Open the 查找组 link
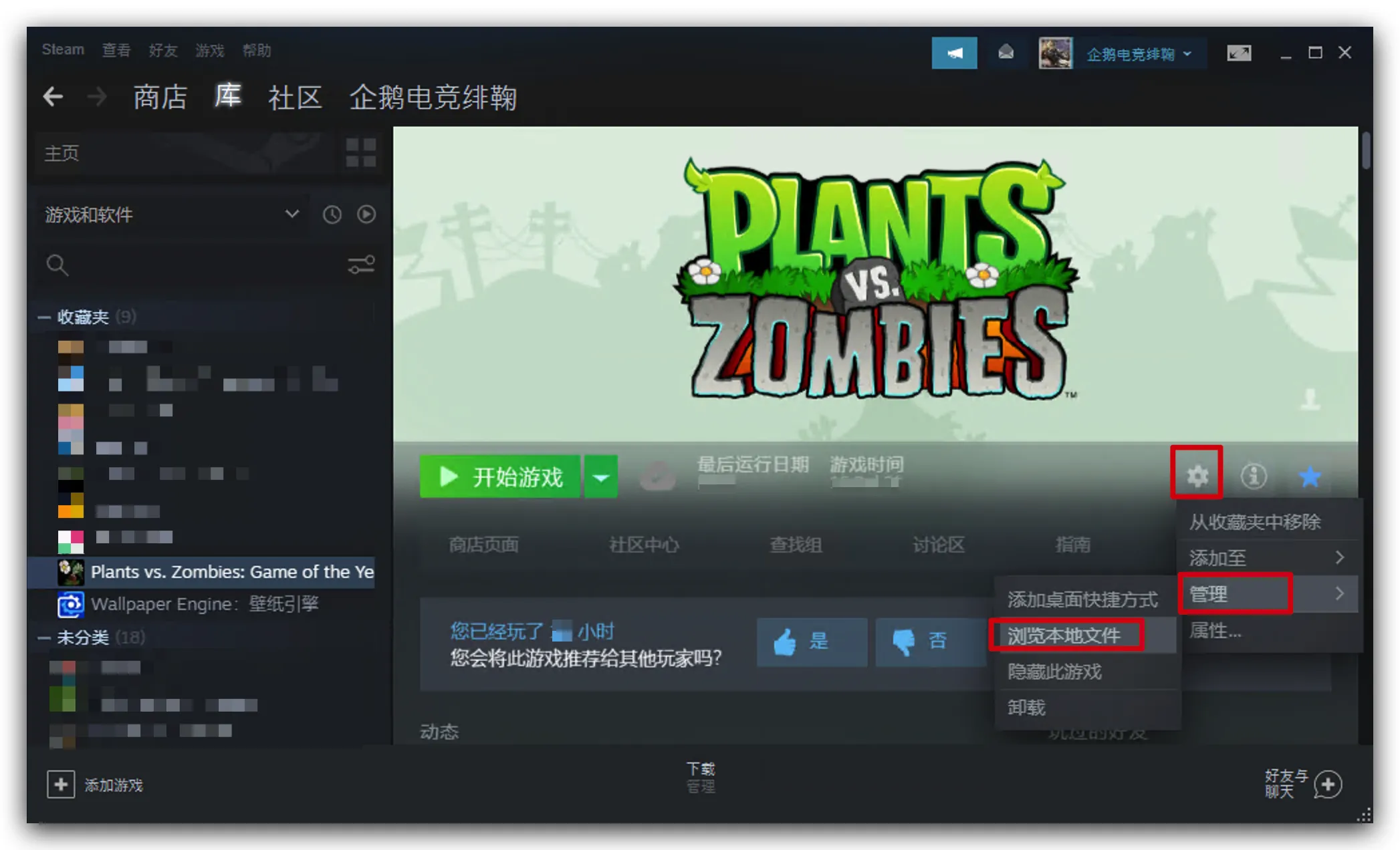The image size is (1400, 850). (796, 545)
